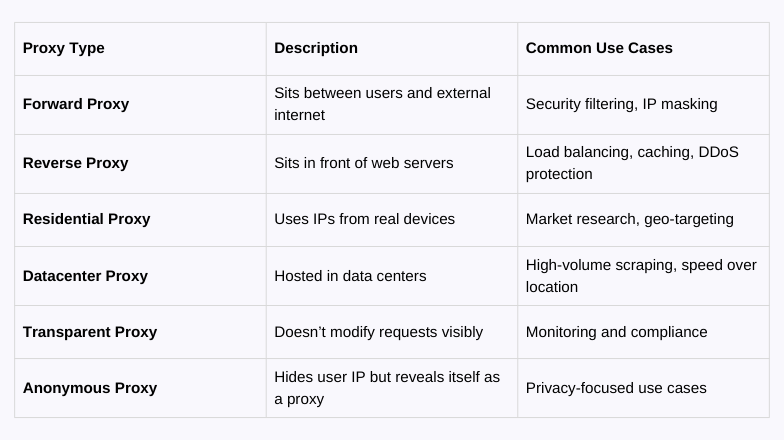Click 'Sits in front of web servers'
The image size is (784, 440).
click(364, 163)
